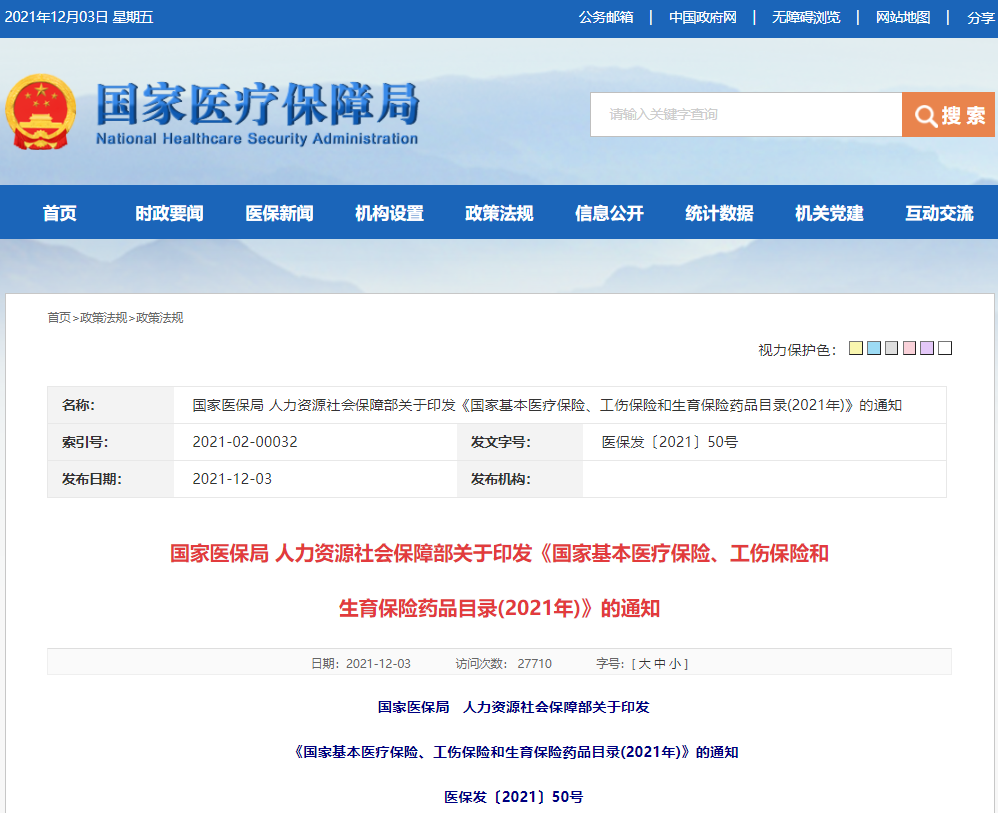
Task: Open 机构设置 navigation item
Action: coord(390,213)
